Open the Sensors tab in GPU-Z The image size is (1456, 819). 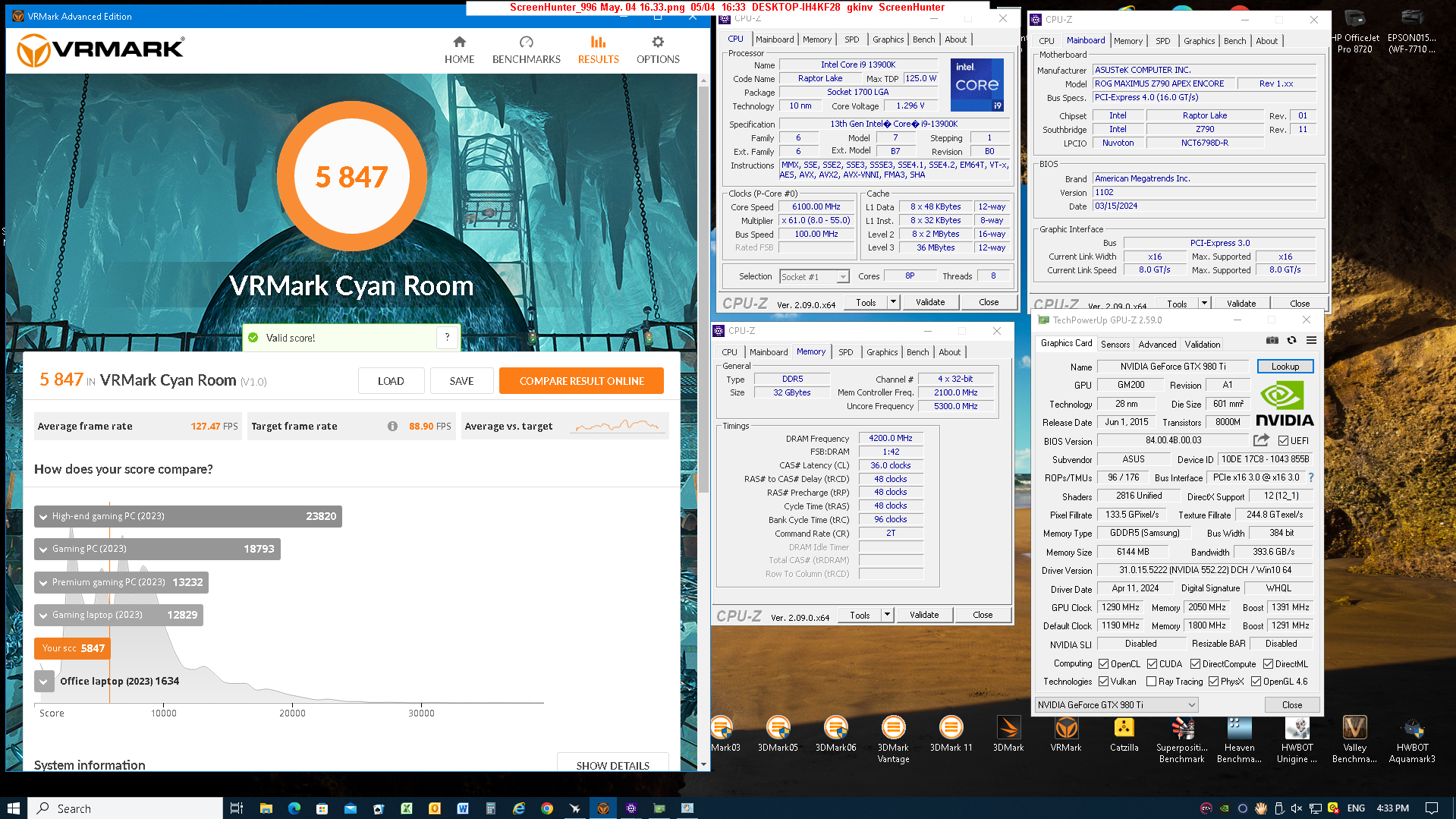1115,345
